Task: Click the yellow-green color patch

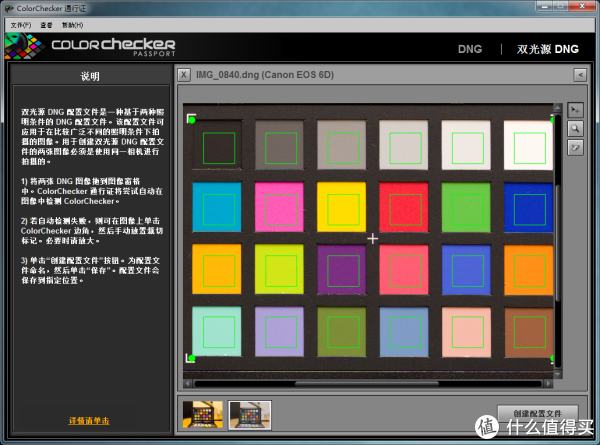Action: coord(279,269)
